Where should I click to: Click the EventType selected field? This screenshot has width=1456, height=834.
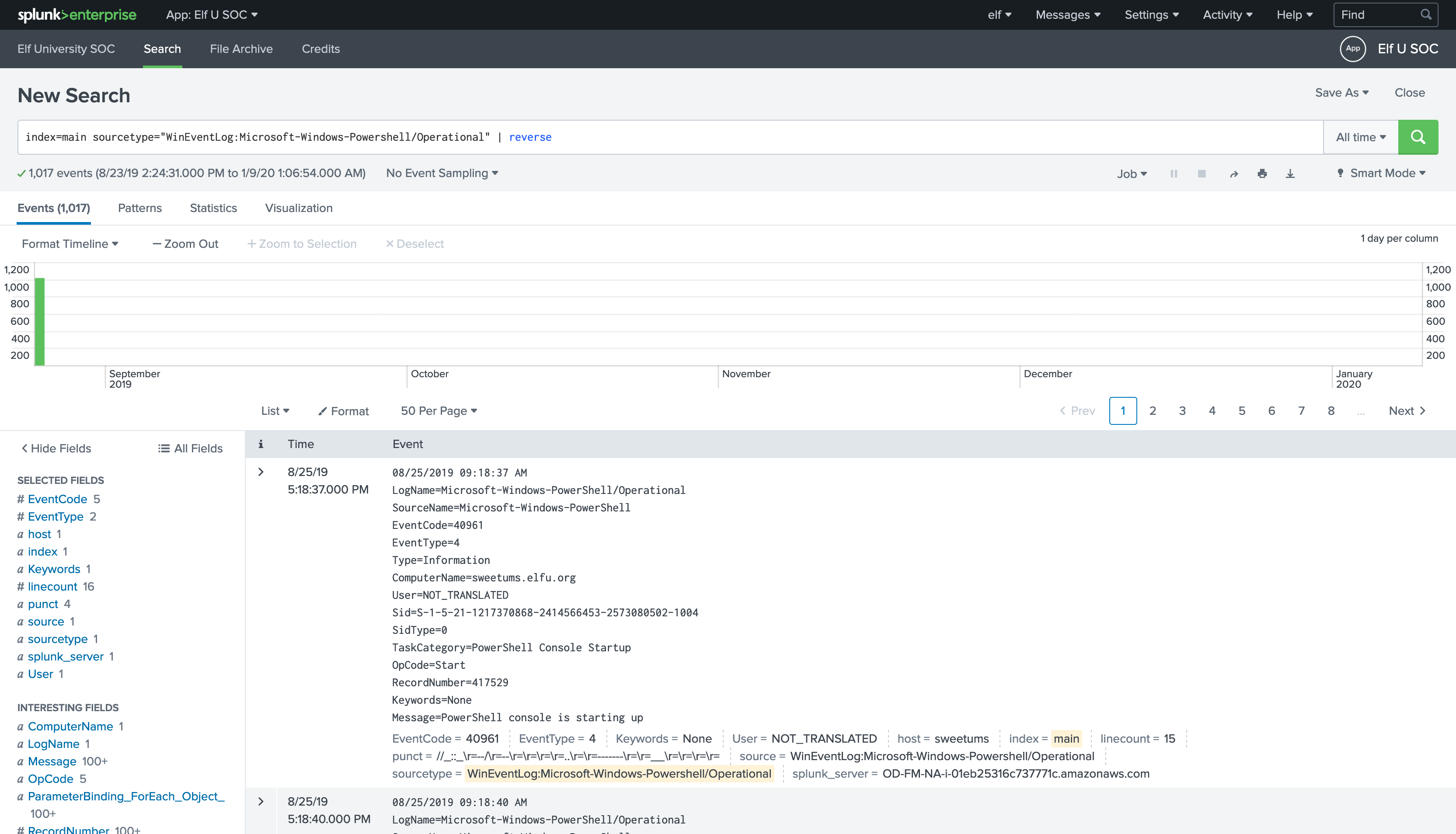click(x=56, y=517)
